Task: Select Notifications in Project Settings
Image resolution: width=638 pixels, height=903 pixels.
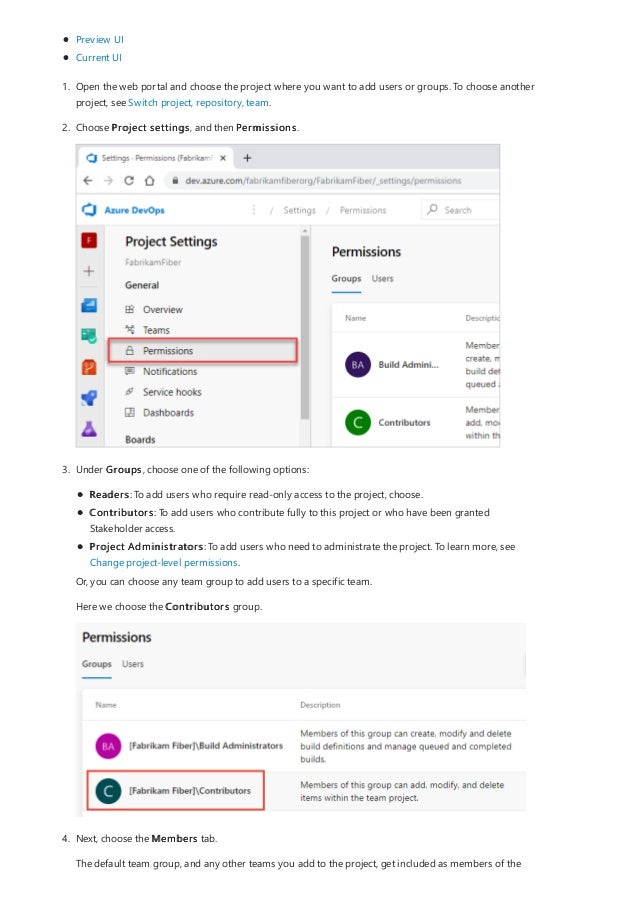Action: [x=170, y=371]
